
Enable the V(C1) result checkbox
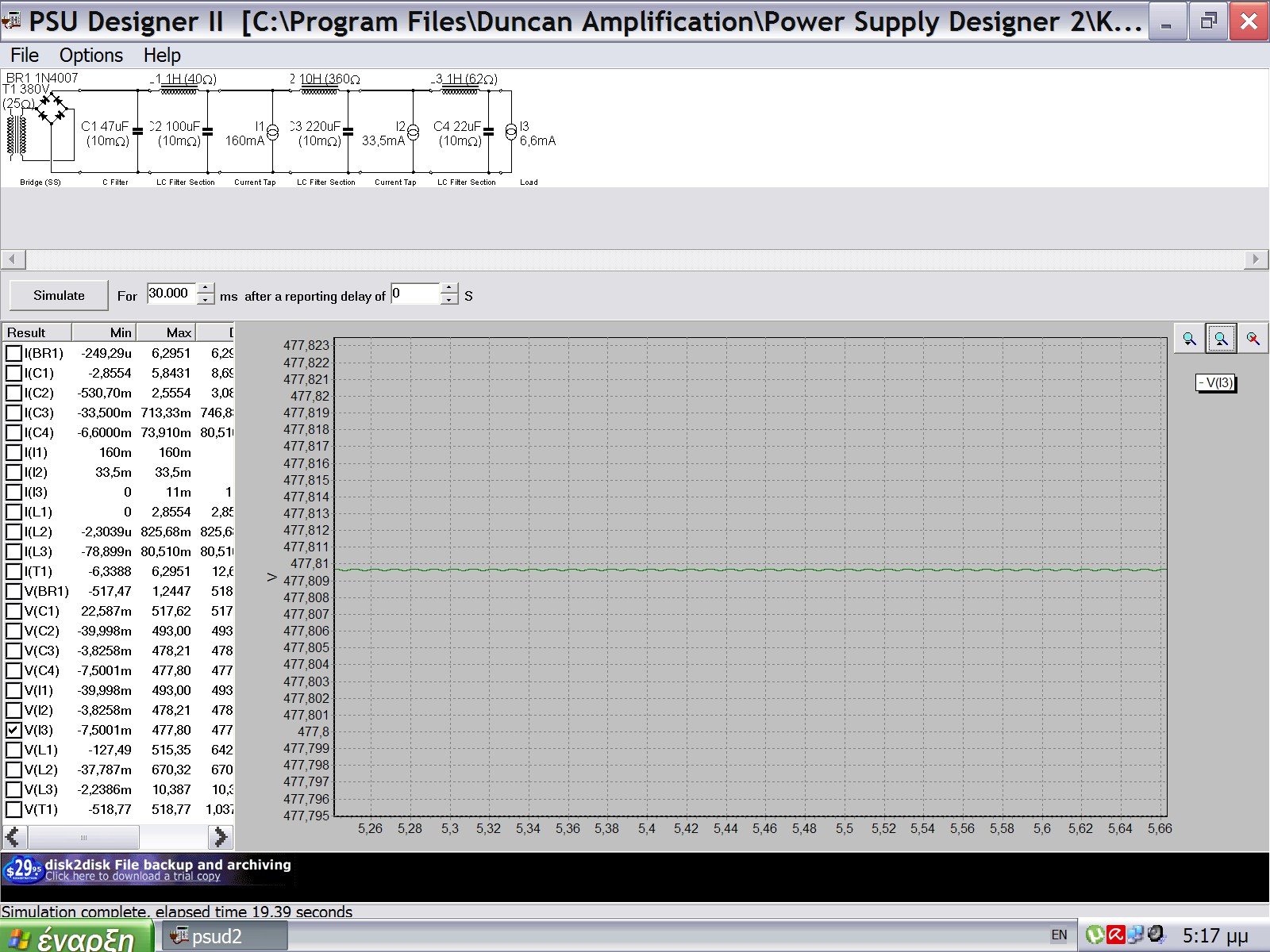coord(13,611)
